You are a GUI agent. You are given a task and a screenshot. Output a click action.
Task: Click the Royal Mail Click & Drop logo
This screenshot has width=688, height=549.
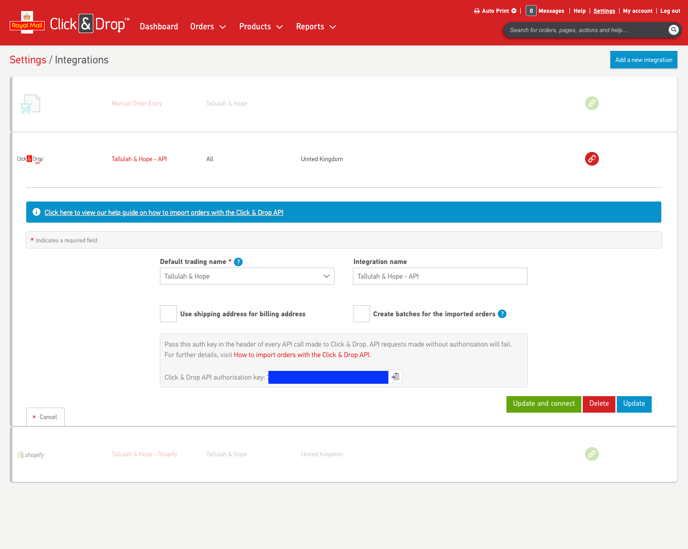click(69, 24)
